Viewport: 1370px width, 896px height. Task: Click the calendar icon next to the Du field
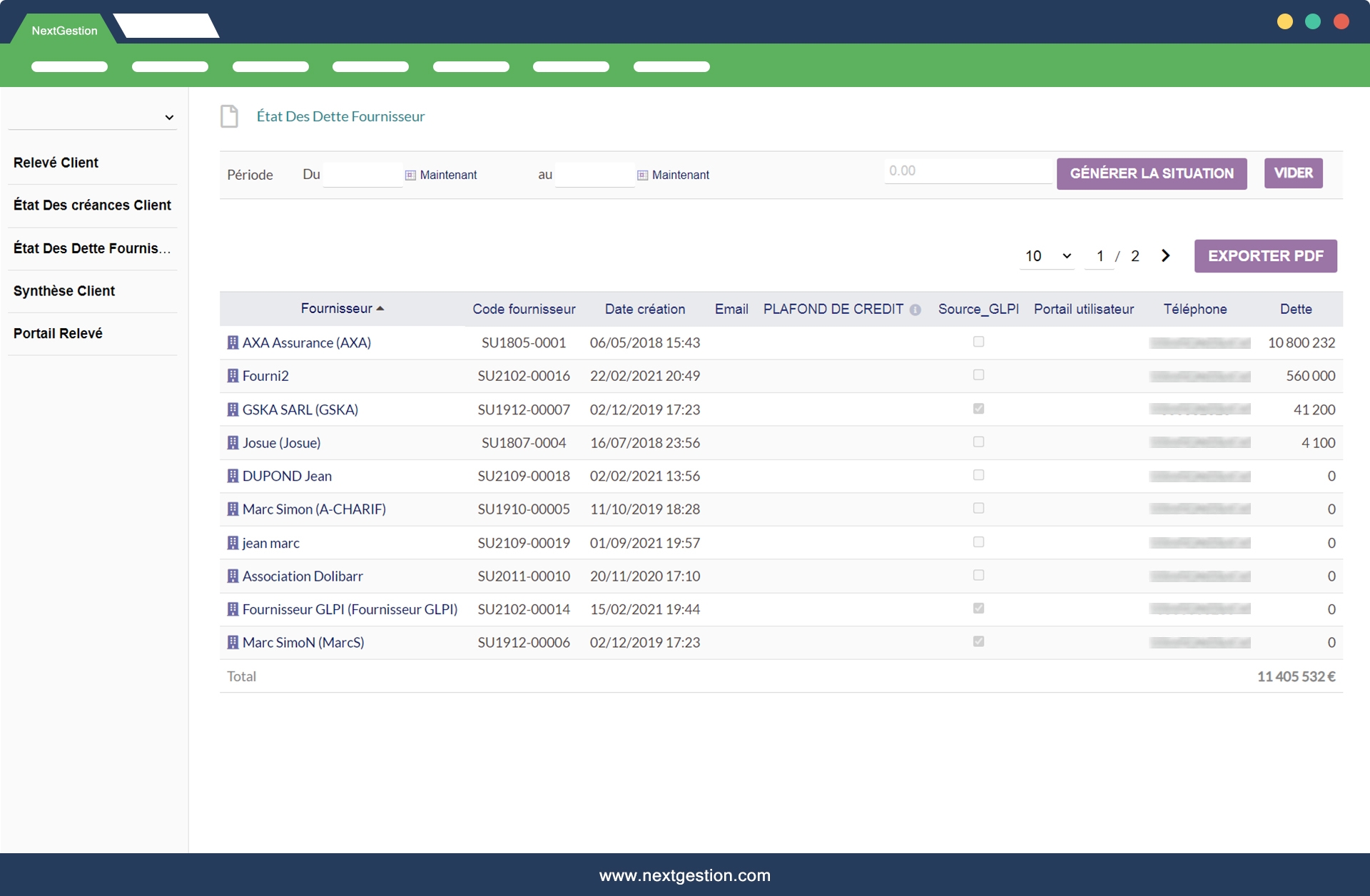[x=410, y=175]
